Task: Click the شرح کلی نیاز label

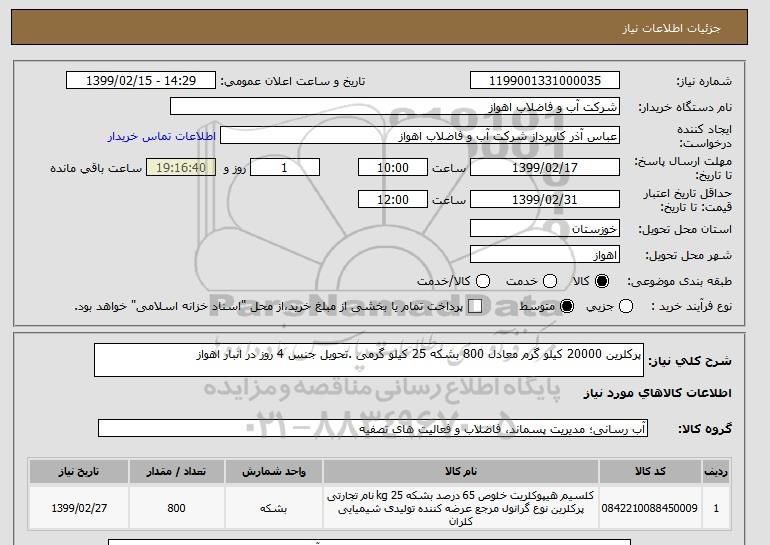Action: pos(690,361)
